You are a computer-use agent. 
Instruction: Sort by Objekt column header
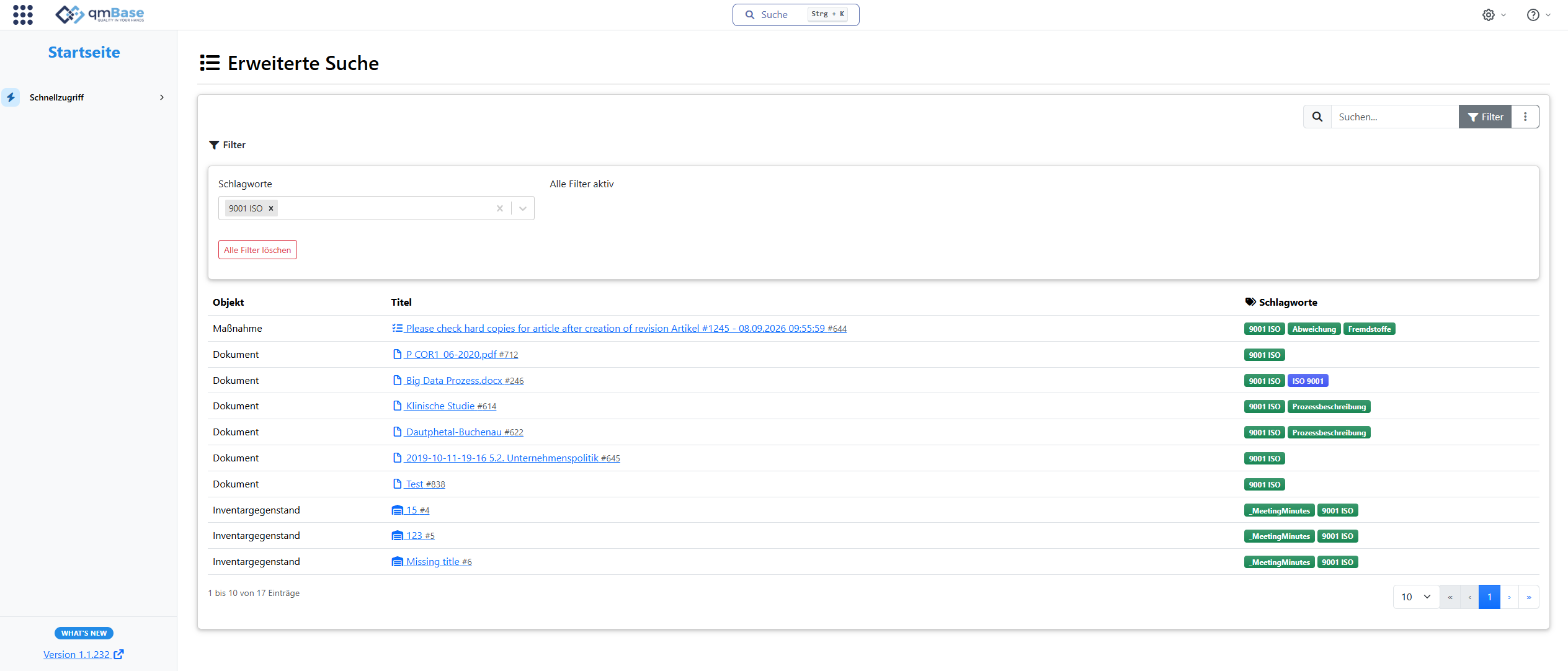pyautogui.click(x=228, y=302)
